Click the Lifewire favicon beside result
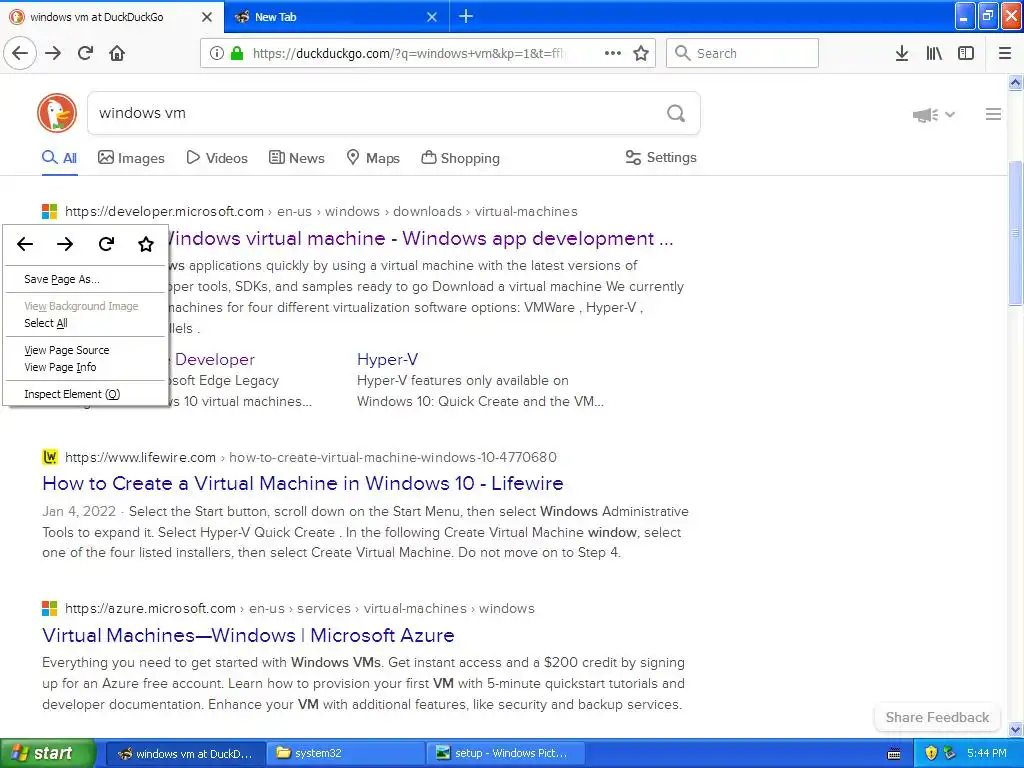 point(50,457)
